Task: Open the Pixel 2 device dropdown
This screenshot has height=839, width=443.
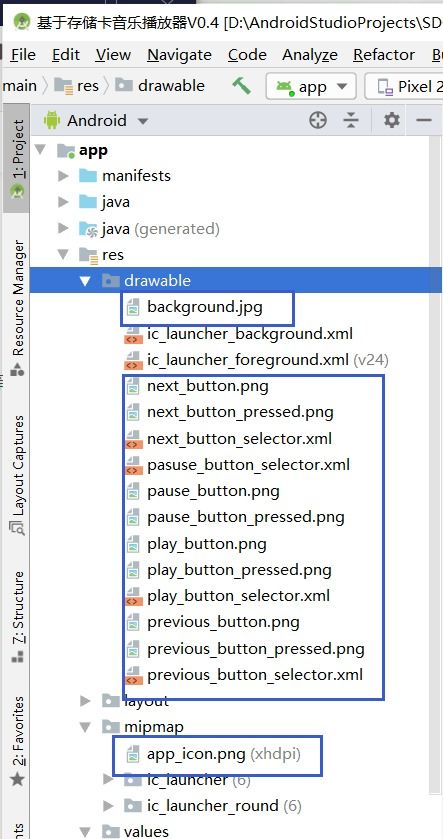Action: coord(404,86)
